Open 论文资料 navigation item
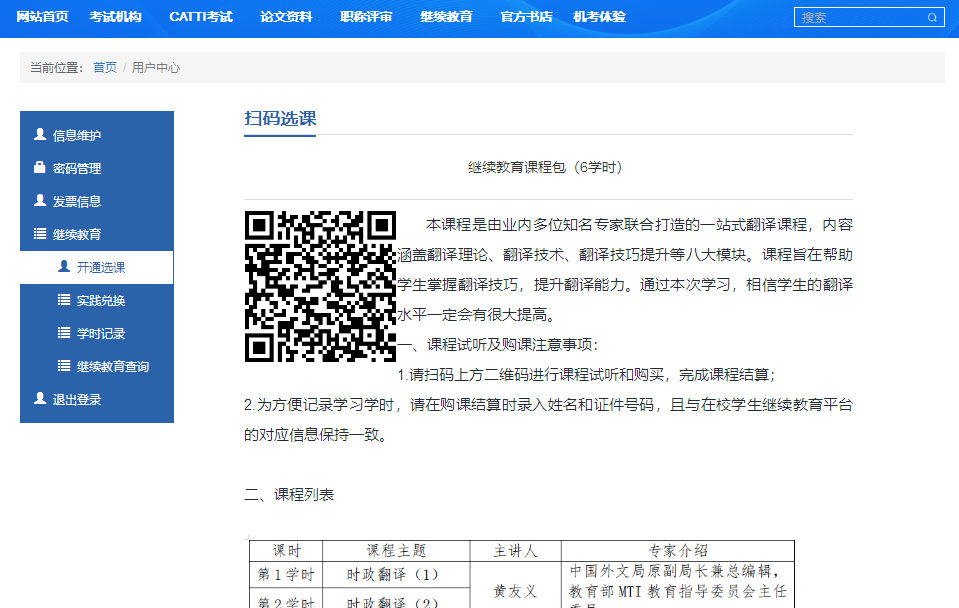 [x=286, y=17]
